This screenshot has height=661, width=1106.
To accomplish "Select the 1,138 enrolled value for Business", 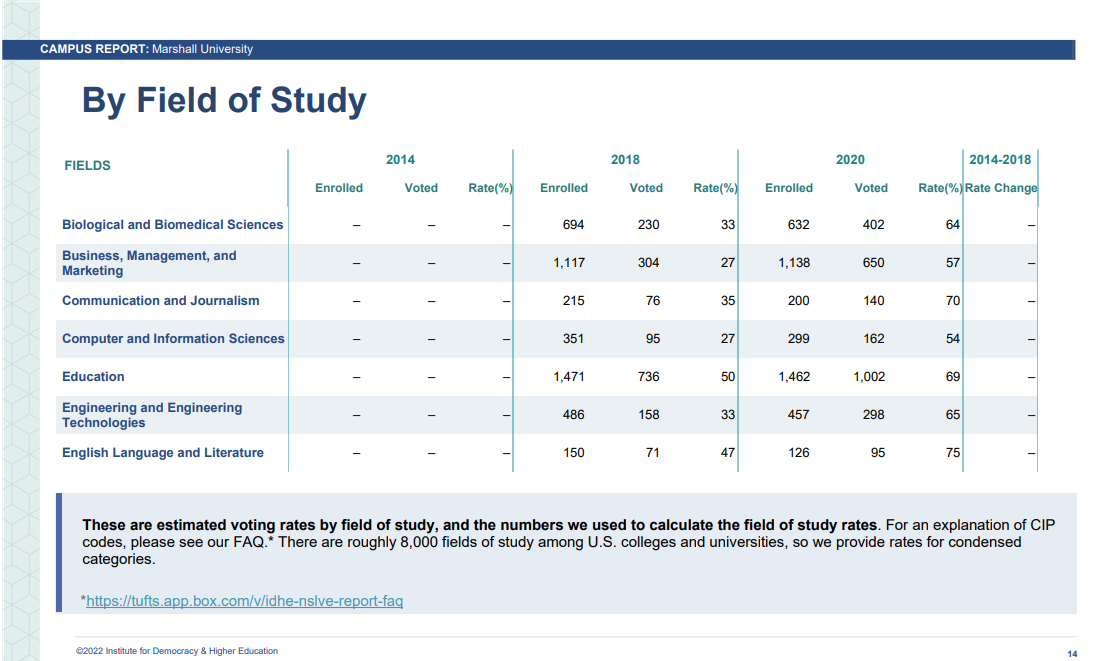I will (x=794, y=263).
